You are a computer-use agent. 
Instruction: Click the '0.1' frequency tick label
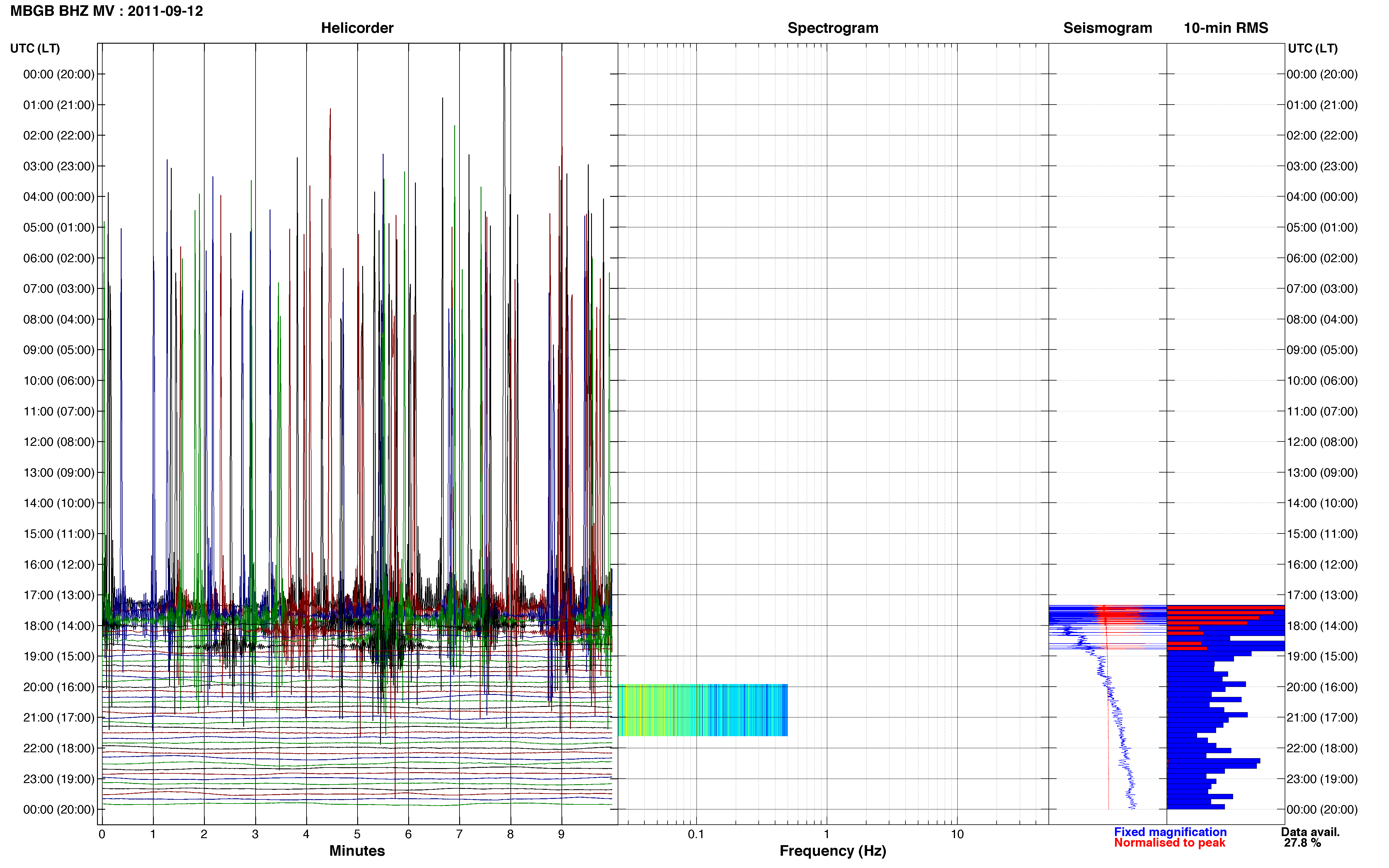click(696, 834)
